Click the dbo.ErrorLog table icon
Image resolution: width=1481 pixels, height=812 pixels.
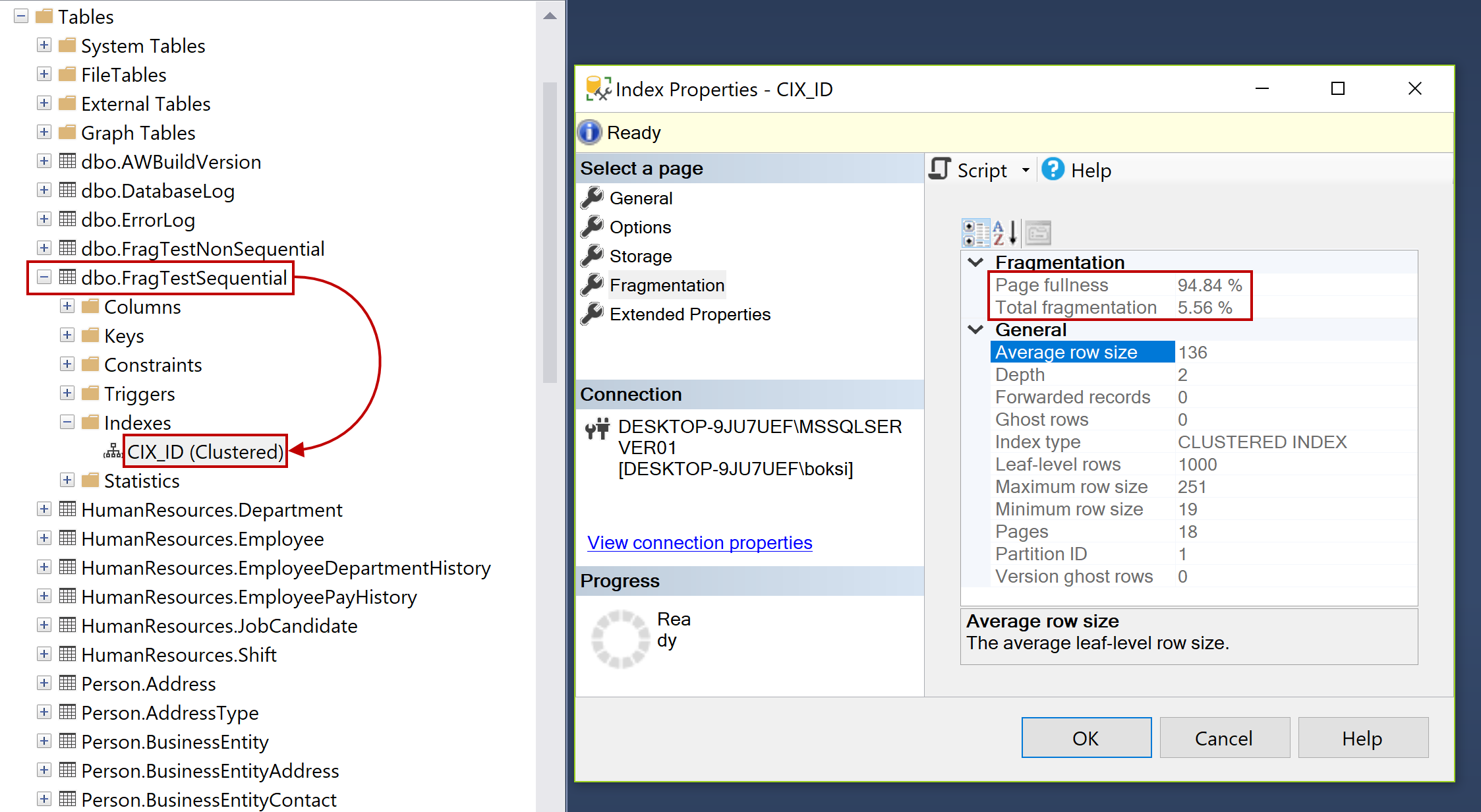67,219
